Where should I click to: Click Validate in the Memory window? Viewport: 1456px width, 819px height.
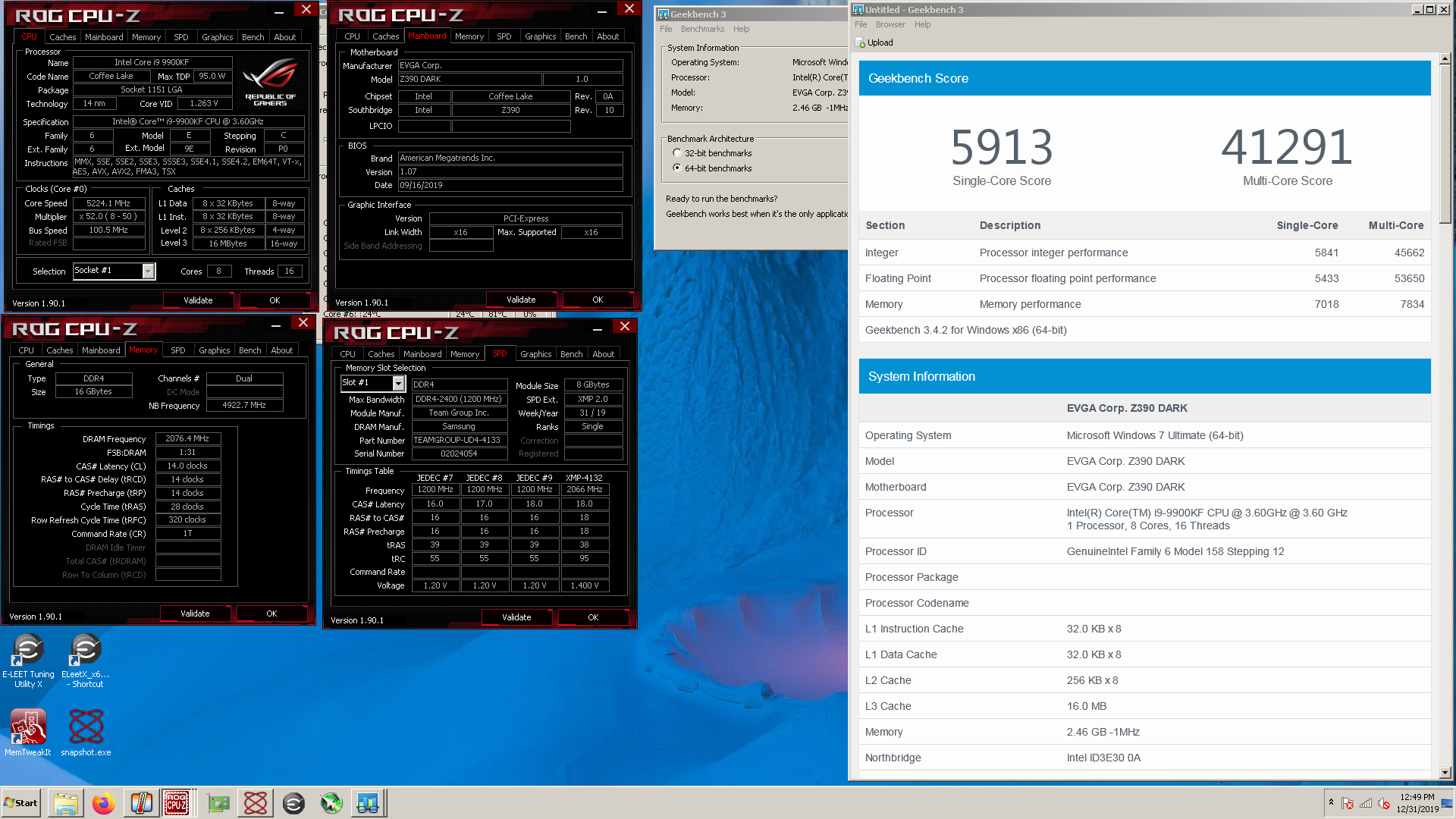click(x=195, y=613)
